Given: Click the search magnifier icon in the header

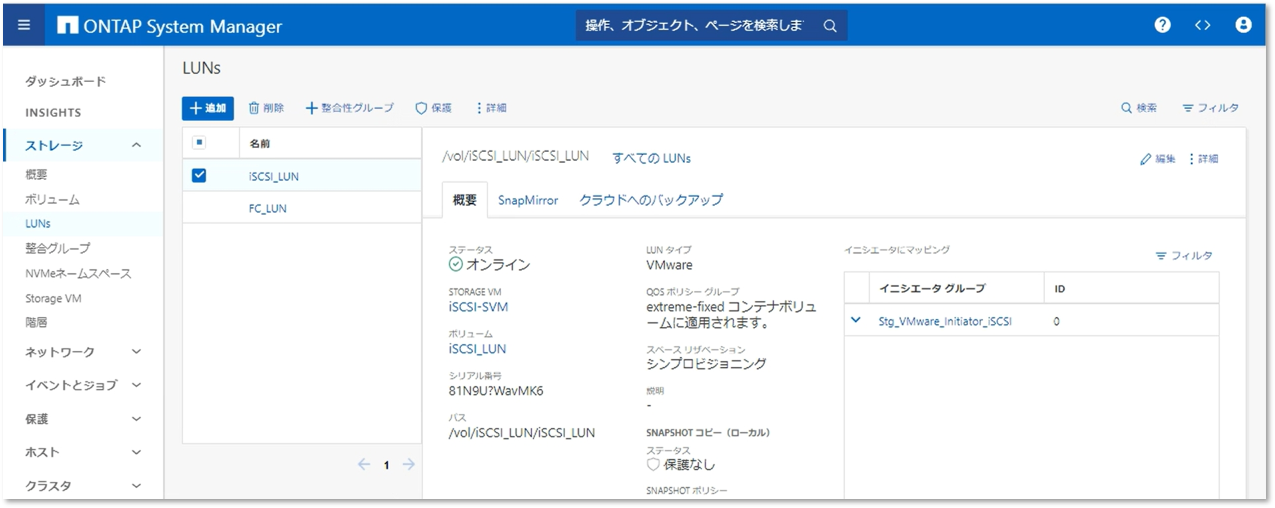Looking at the screenshot, I should [x=830, y=26].
